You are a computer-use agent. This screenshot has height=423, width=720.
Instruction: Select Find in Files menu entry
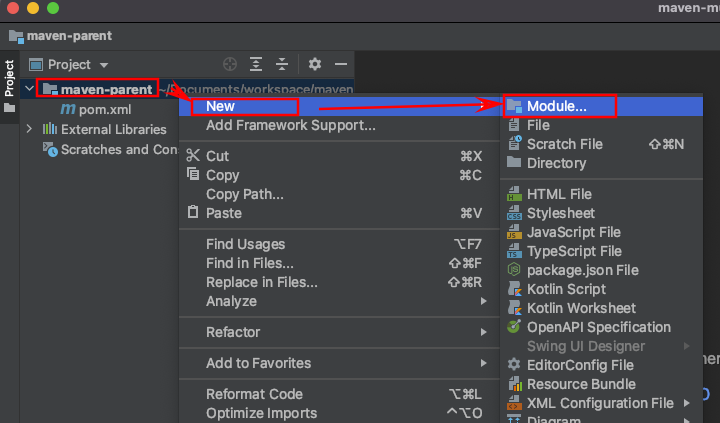339,263
